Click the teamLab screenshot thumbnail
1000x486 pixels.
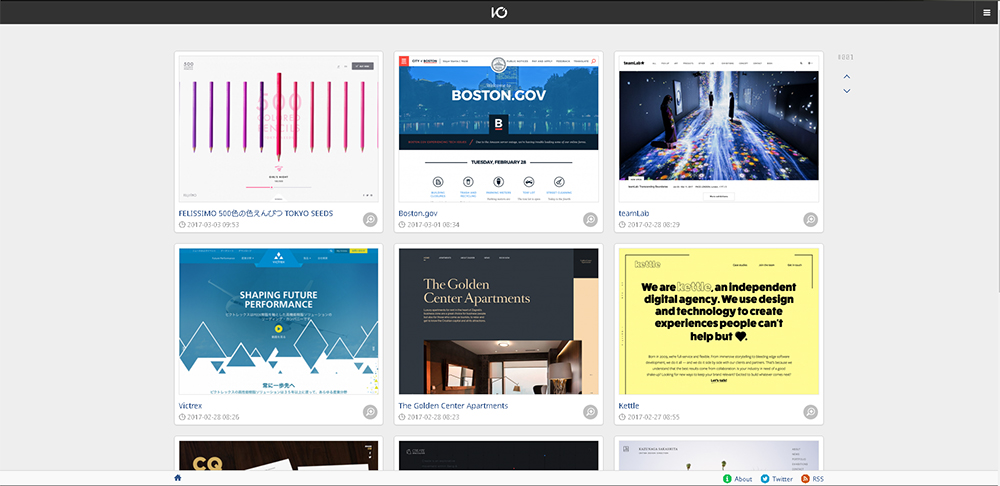[718, 129]
